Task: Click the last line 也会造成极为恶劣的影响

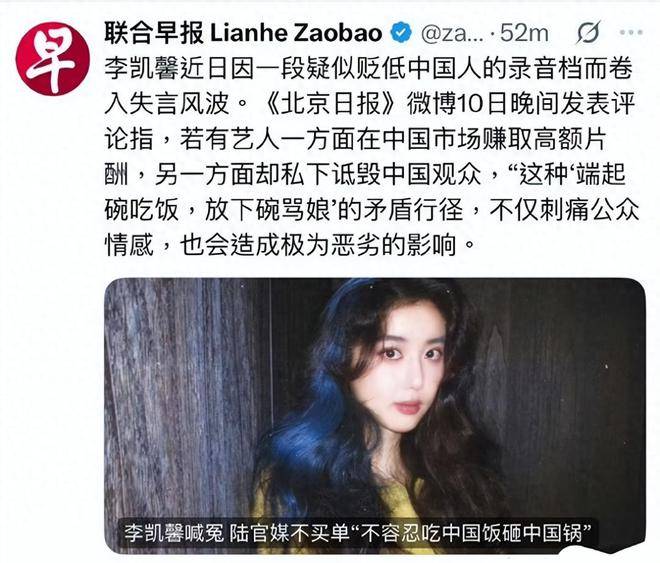Action: pyautogui.click(x=318, y=245)
